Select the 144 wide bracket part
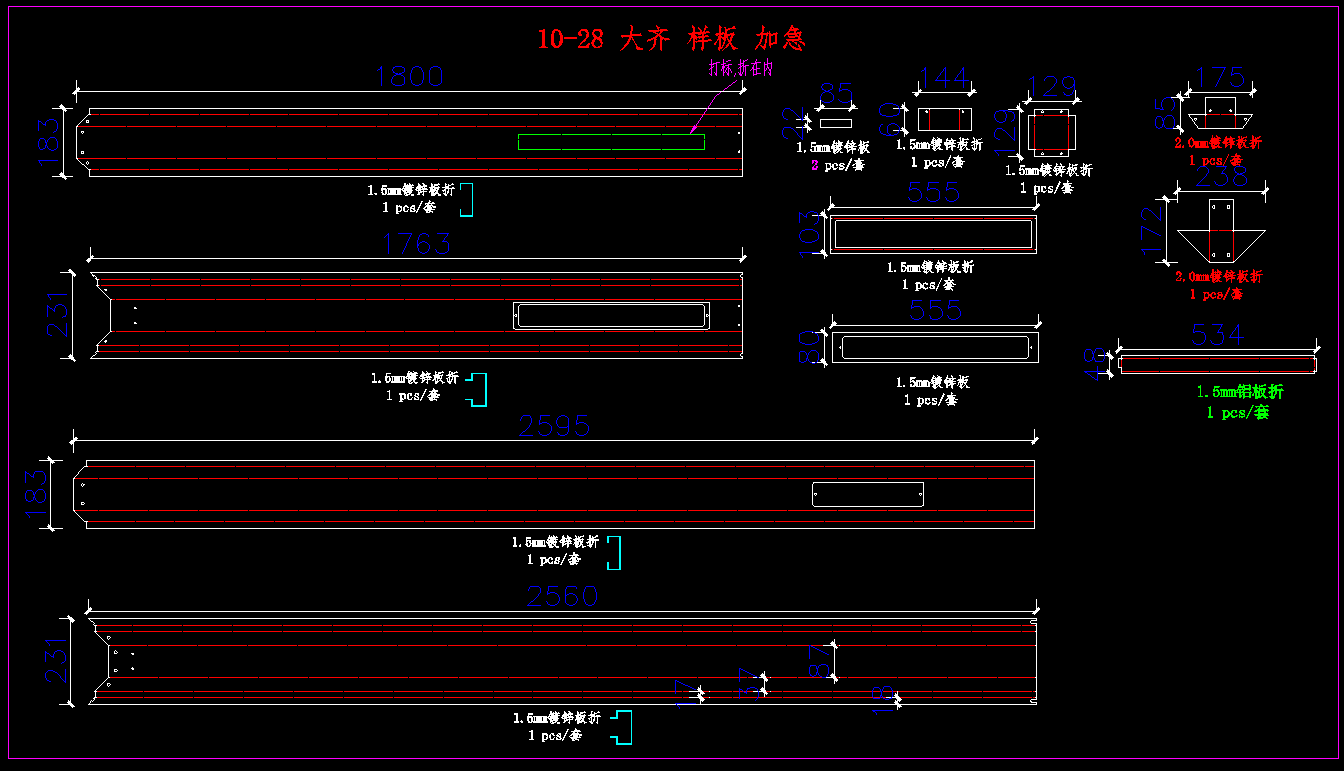The image size is (1344, 771). (x=945, y=119)
